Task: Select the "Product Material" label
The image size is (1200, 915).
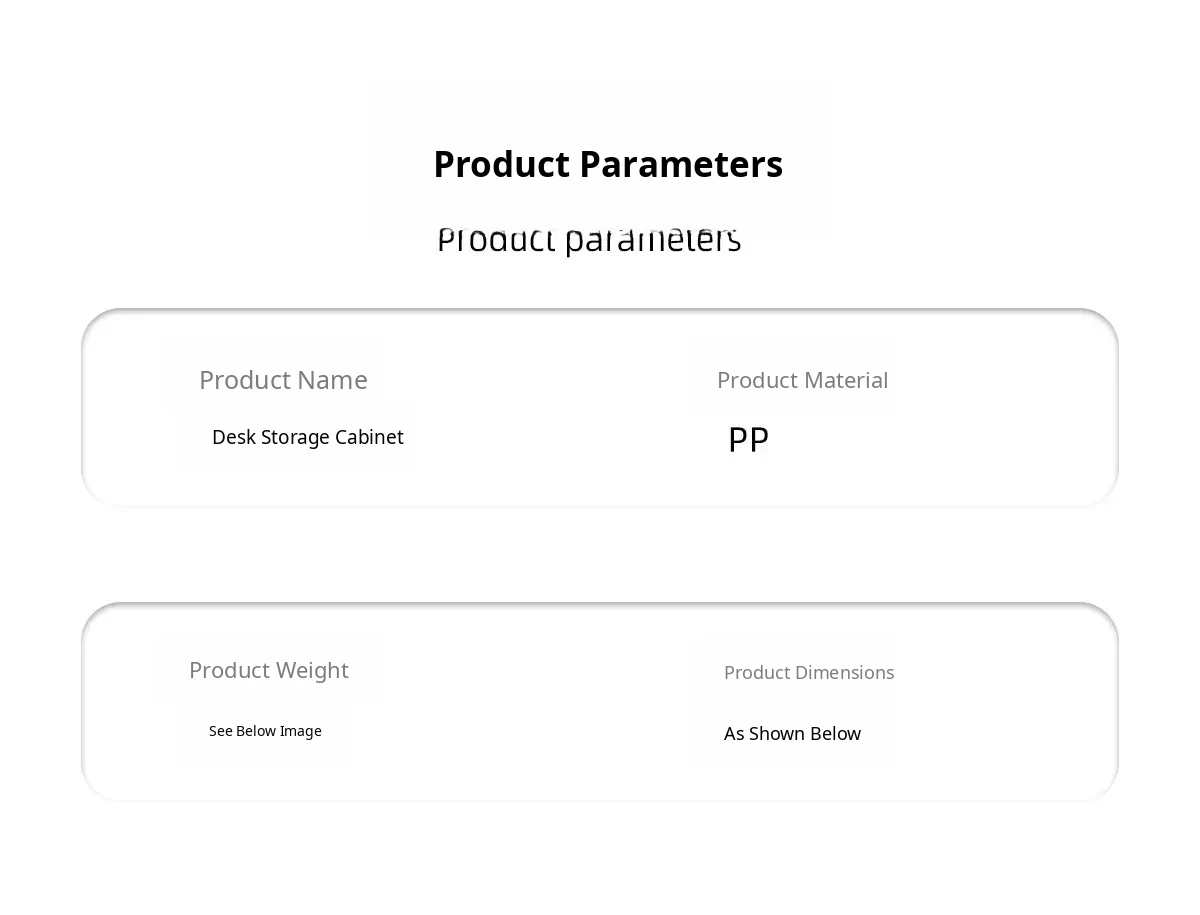Action: [x=802, y=380]
